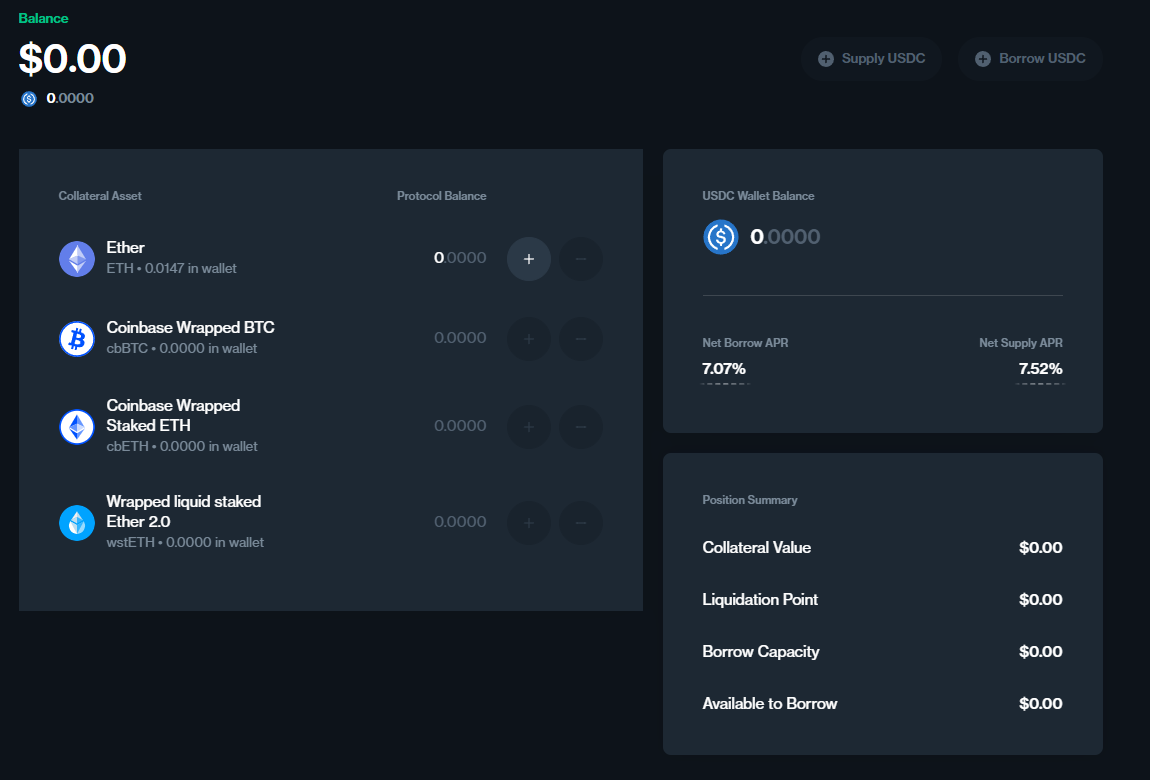Withdraw cbBTC using the minus button
The height and width of the screenshot is (780, 1150).
[x=581, y=339]
